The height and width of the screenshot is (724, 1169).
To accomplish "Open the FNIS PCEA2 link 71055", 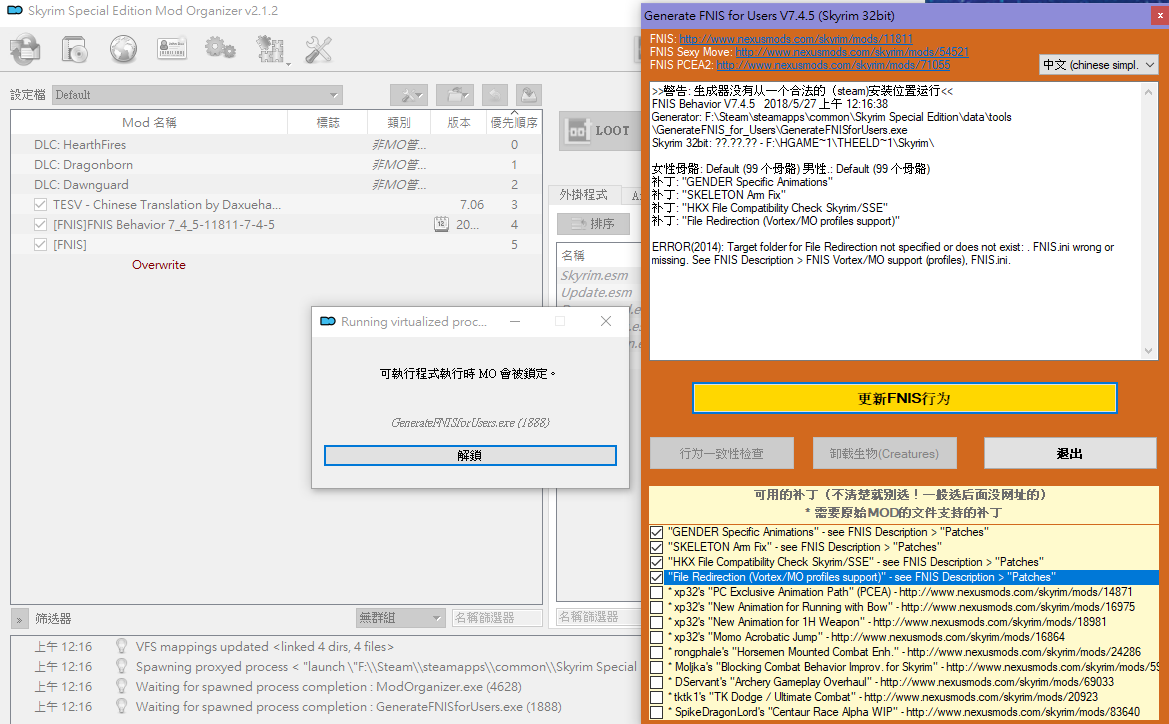I will 834,65.
